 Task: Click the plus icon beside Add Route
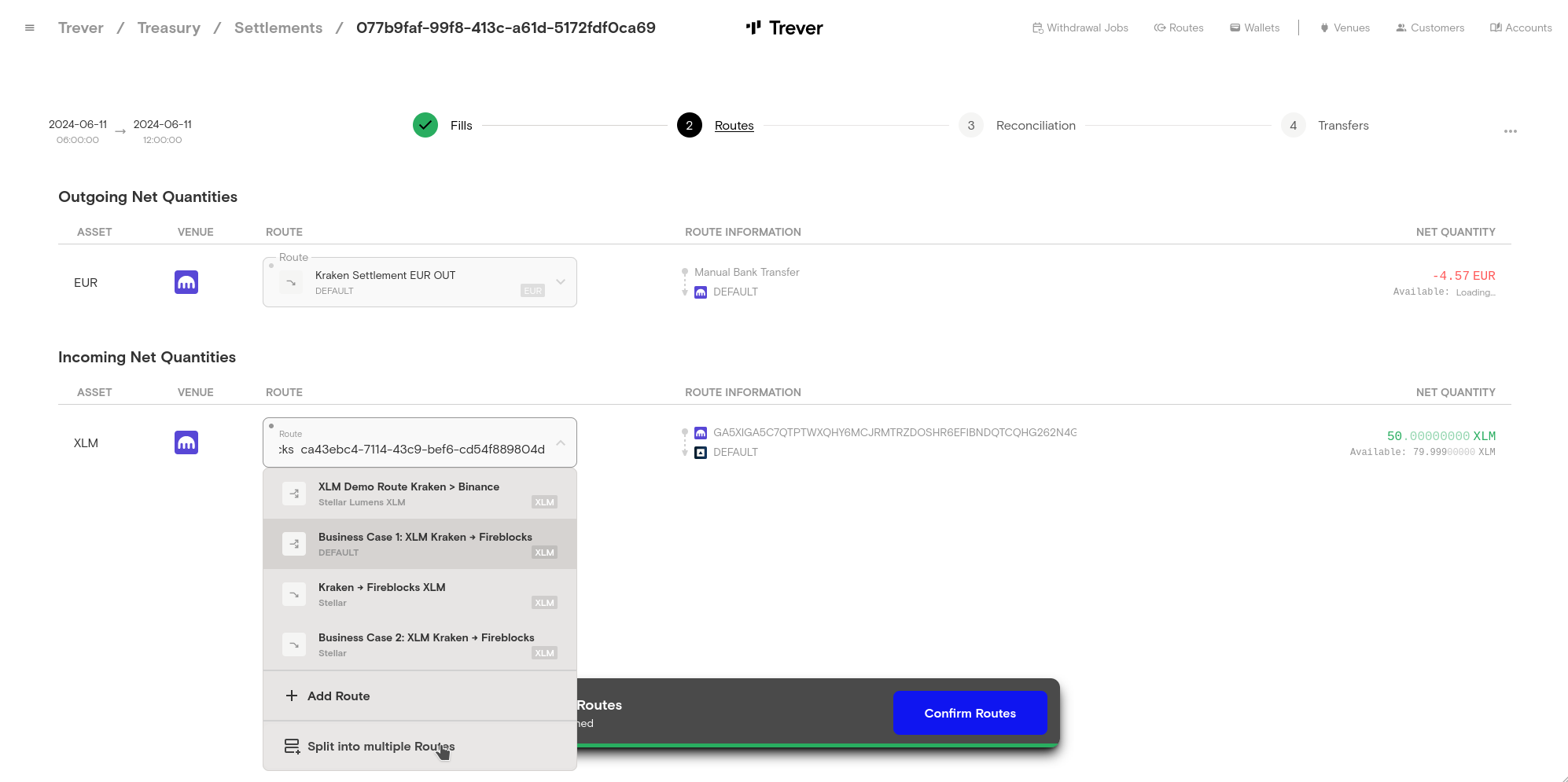pyautogui.click(x=292, y=696)
